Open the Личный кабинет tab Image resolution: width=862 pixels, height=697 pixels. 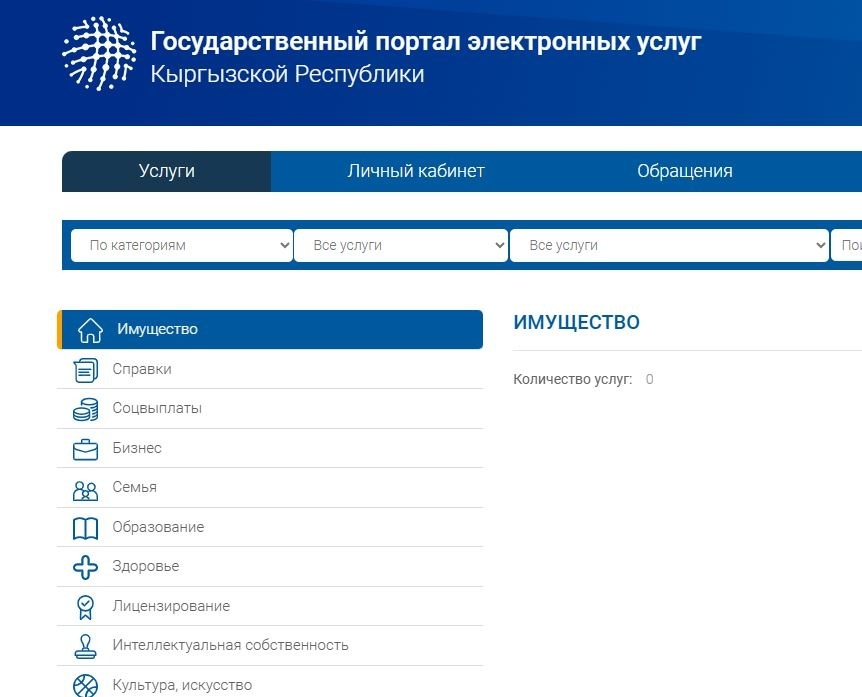[416, 171]
